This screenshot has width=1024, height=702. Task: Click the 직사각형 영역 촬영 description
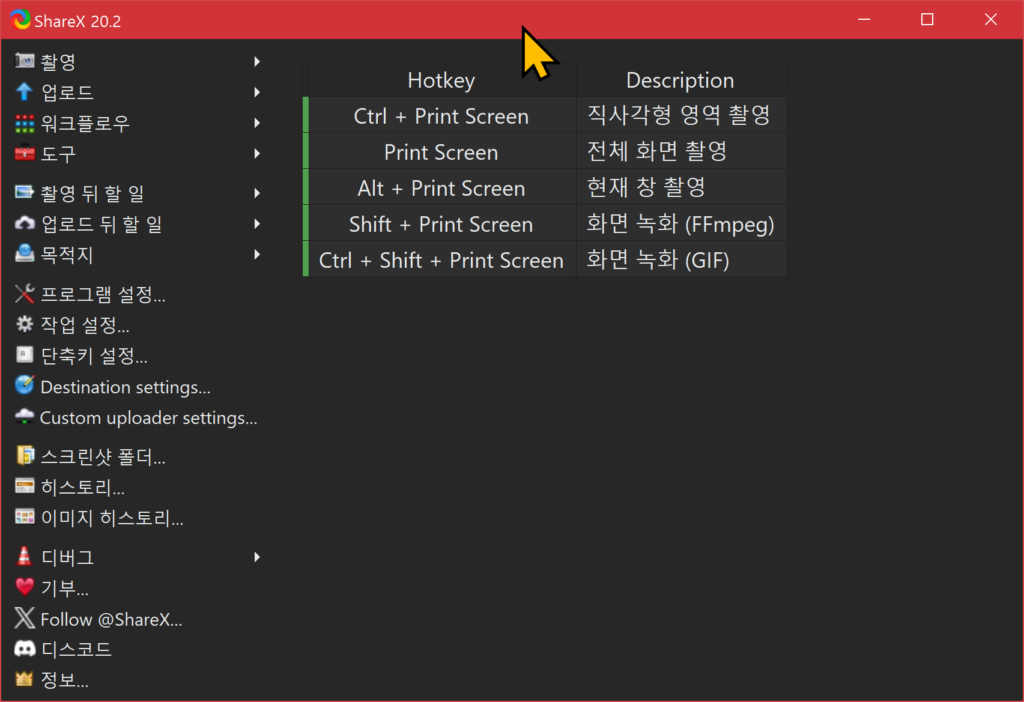[680, 116]
